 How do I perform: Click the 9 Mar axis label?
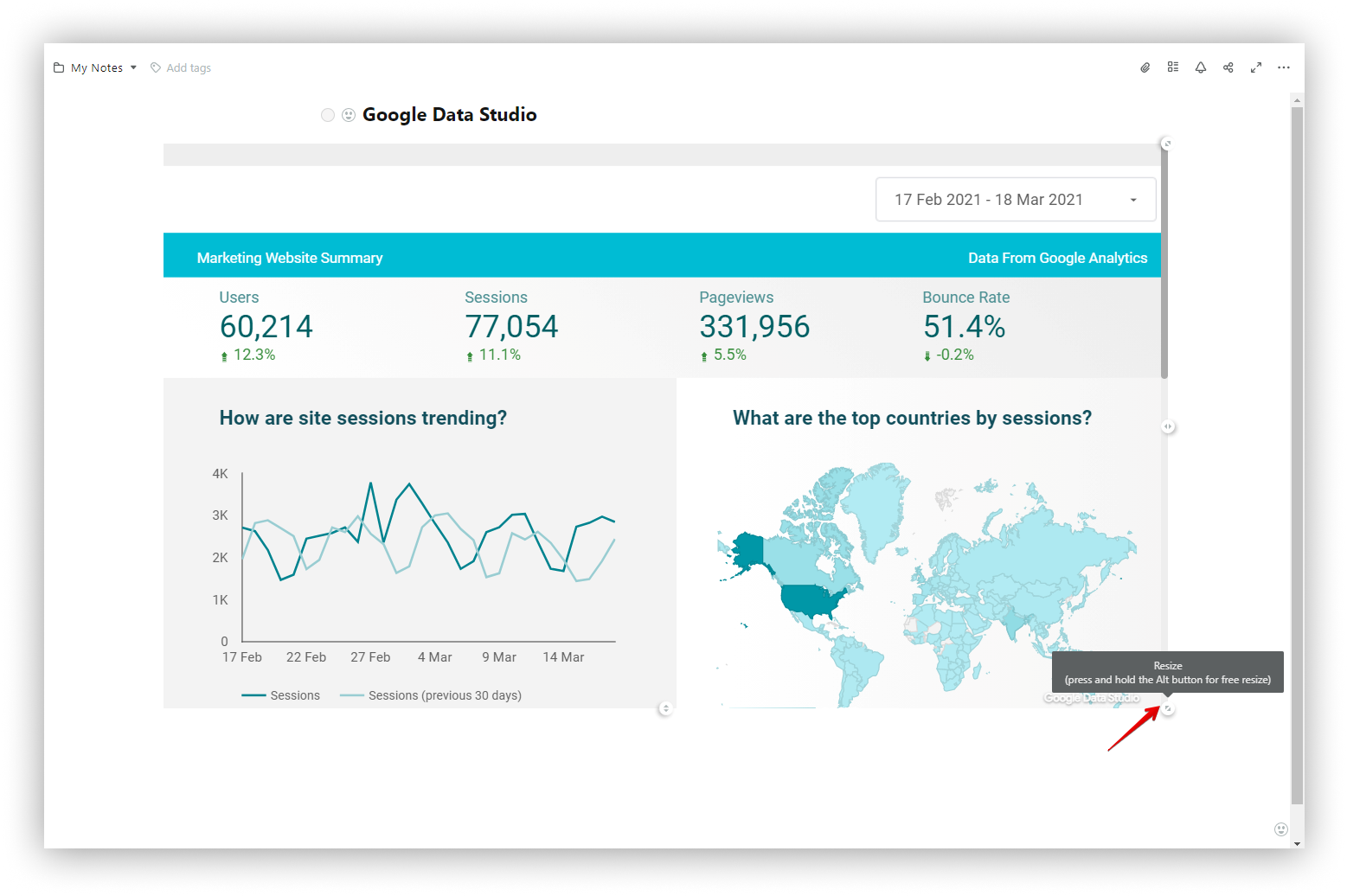[x=499, y=657]
